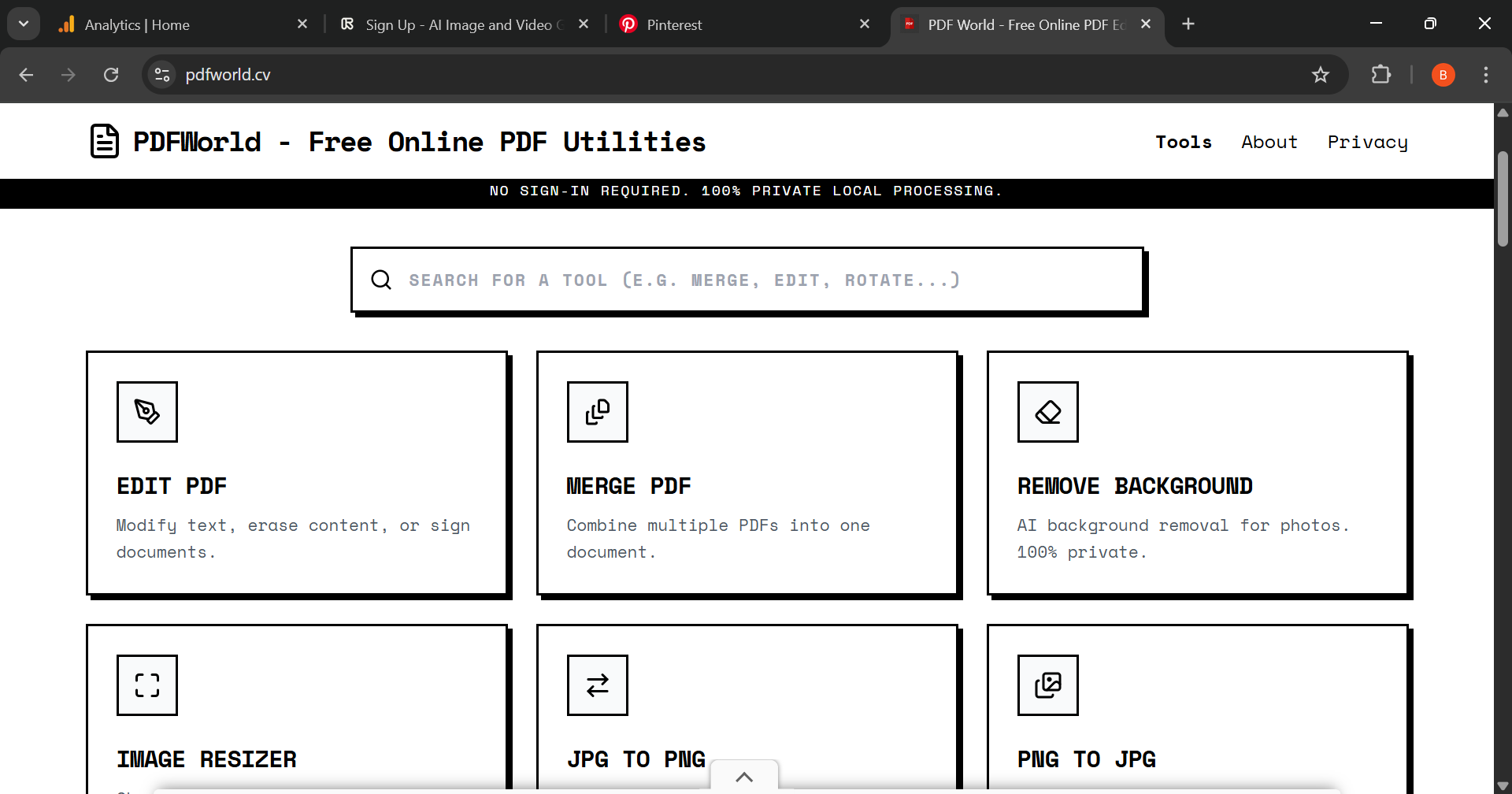Open the Chrome three-dot menu
The width and height of the screenshot is (1512, 794).
coord(1485,75)
